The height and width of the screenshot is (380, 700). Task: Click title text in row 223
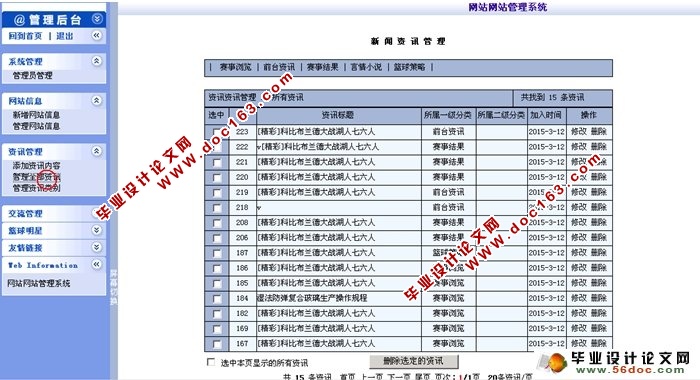click(x=316, y=131)
